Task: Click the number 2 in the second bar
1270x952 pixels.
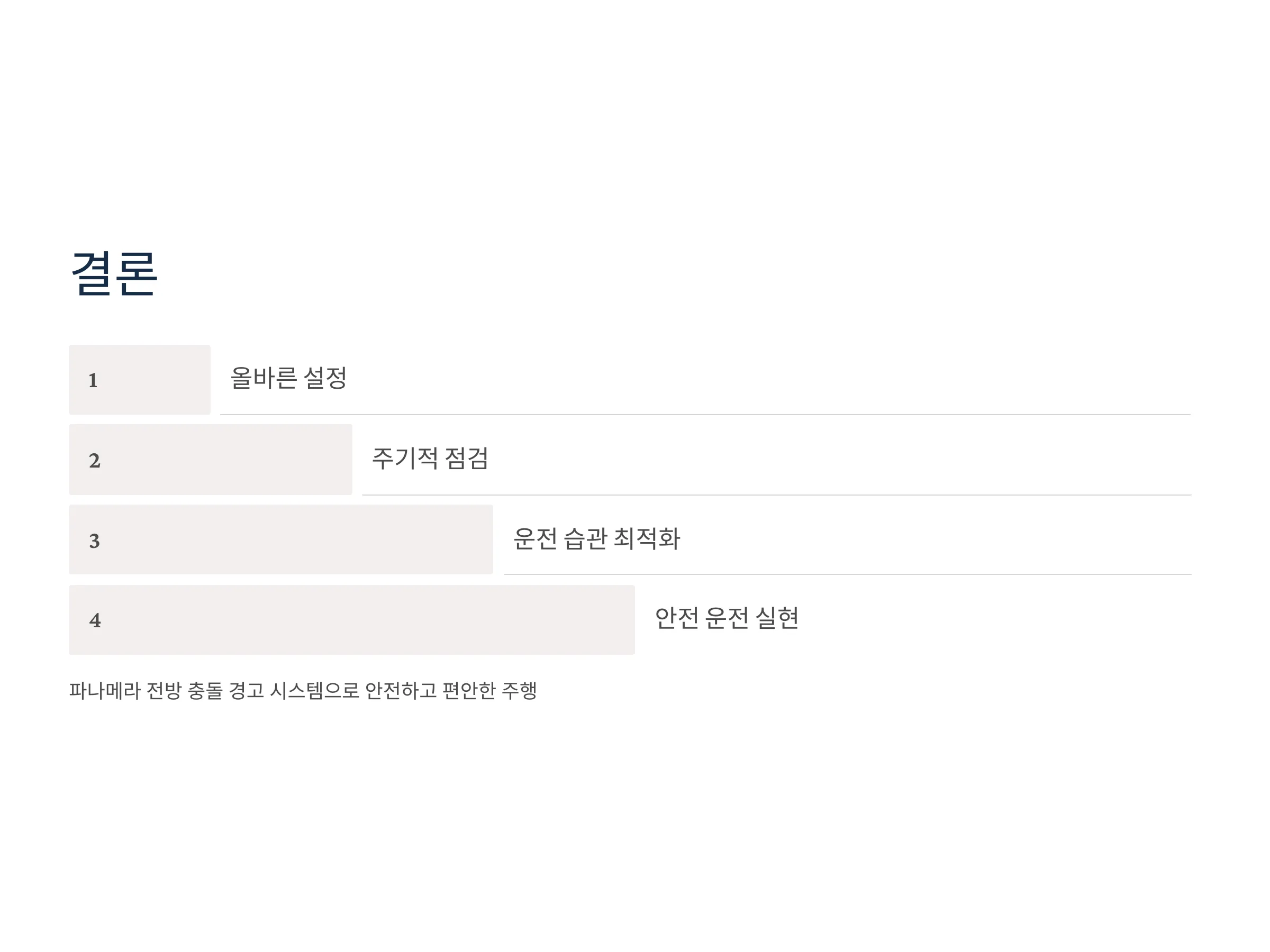Action: (95, 460)
